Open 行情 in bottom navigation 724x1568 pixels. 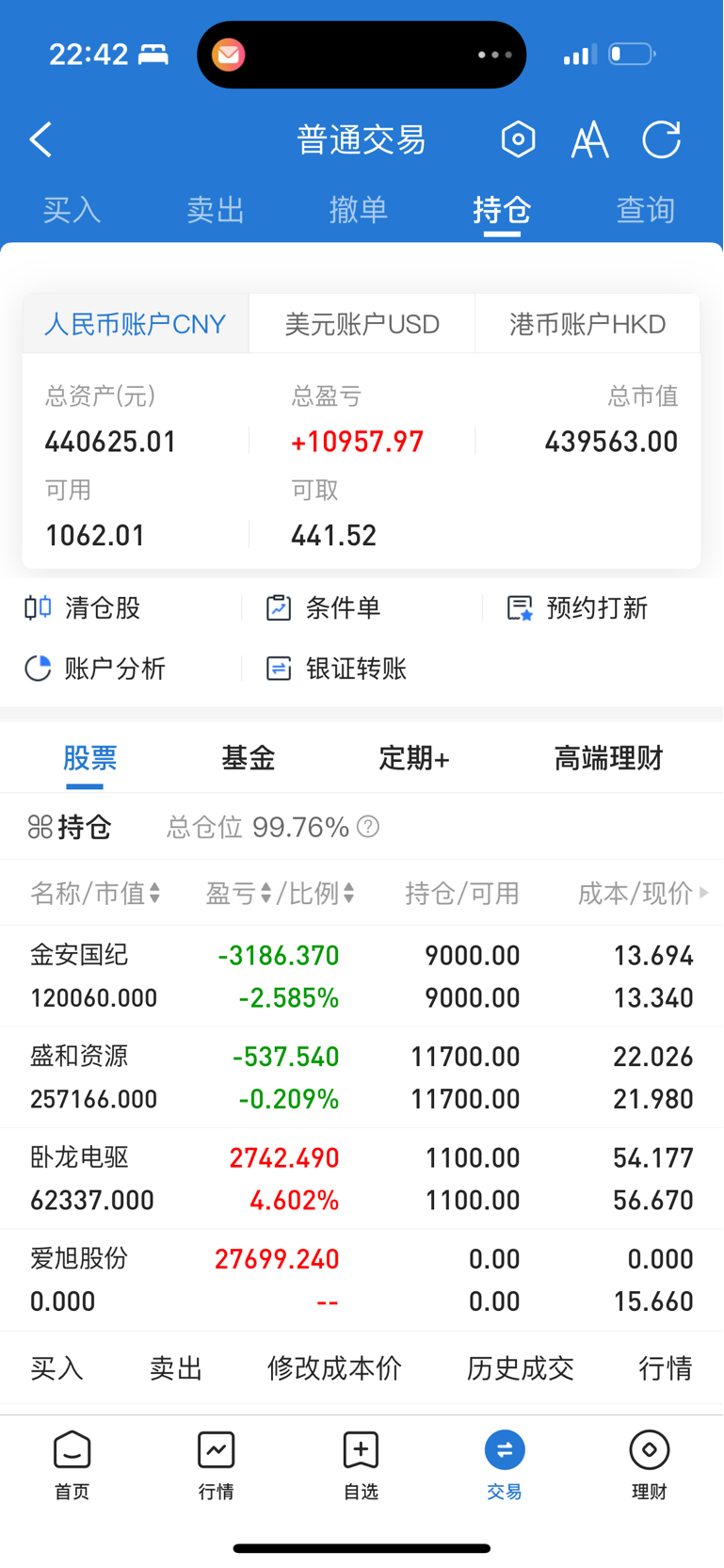pyautogui.click(x=216, y=1464)
